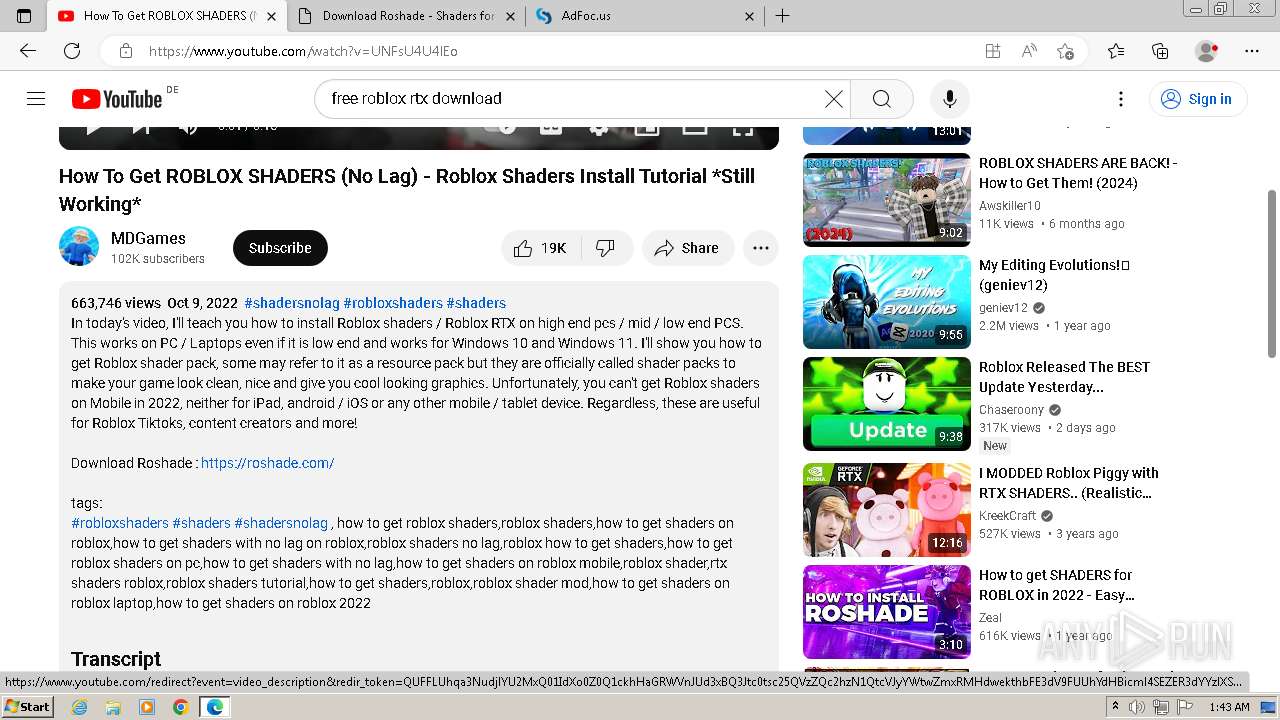Screen dimensions: 1280x720
Task: Open #robloxshaders tag in tags section
Action: click(x=120, y=523)
